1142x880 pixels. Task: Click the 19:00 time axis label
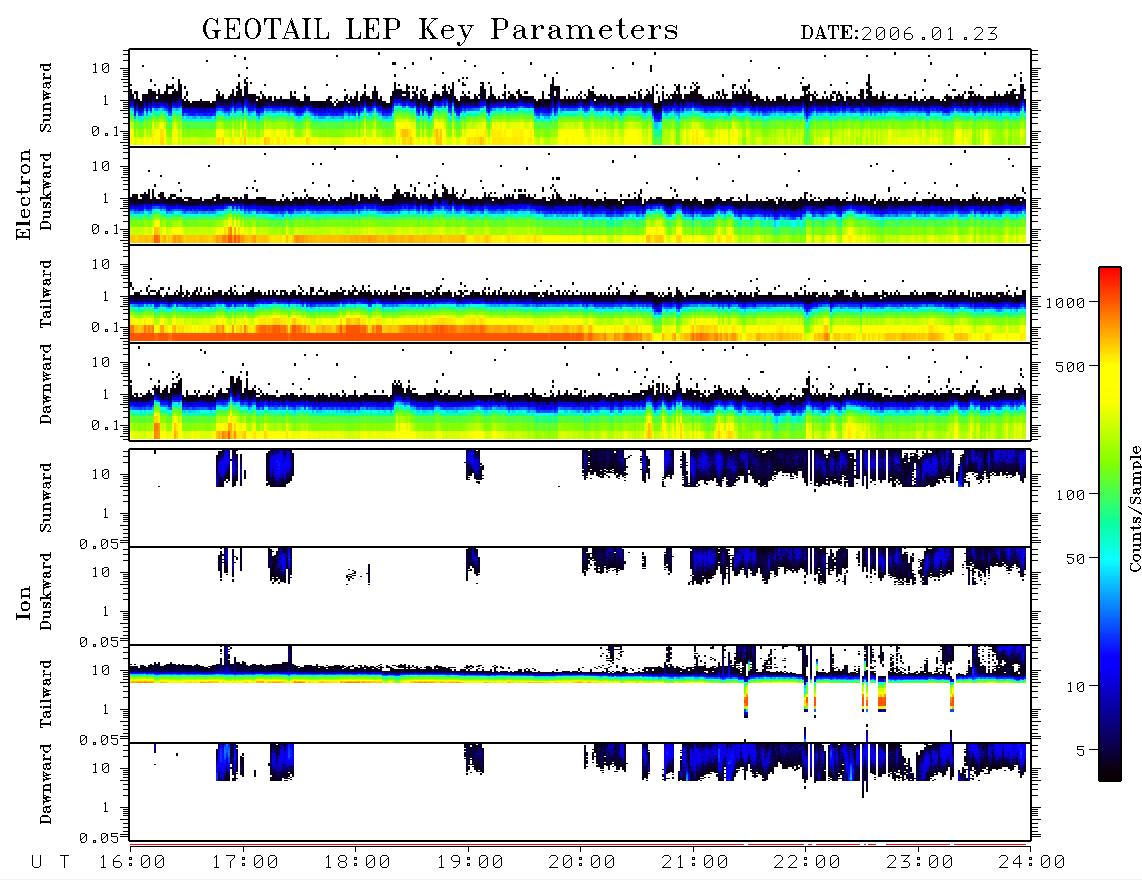click(470, 862)
